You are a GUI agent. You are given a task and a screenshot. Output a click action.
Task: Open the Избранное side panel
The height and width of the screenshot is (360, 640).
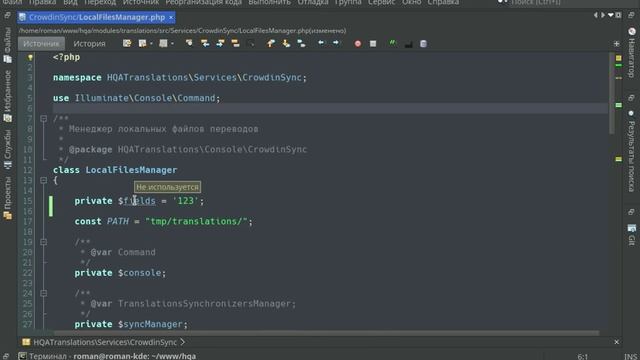pos(7,96)
